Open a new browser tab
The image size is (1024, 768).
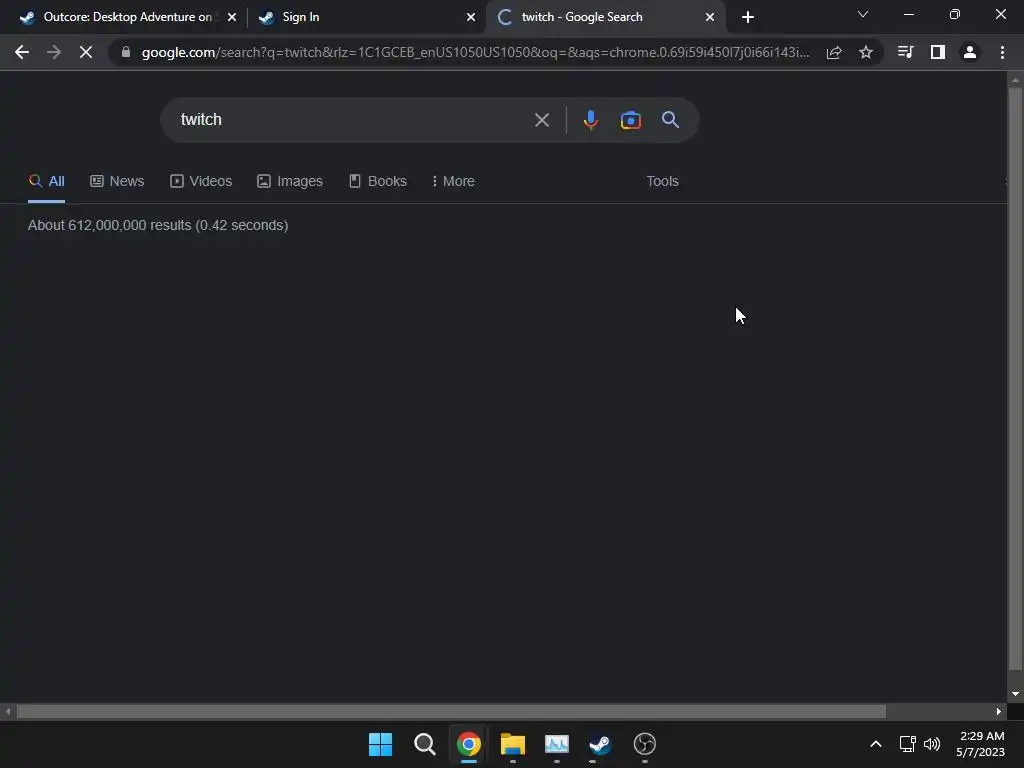(748, 17)
